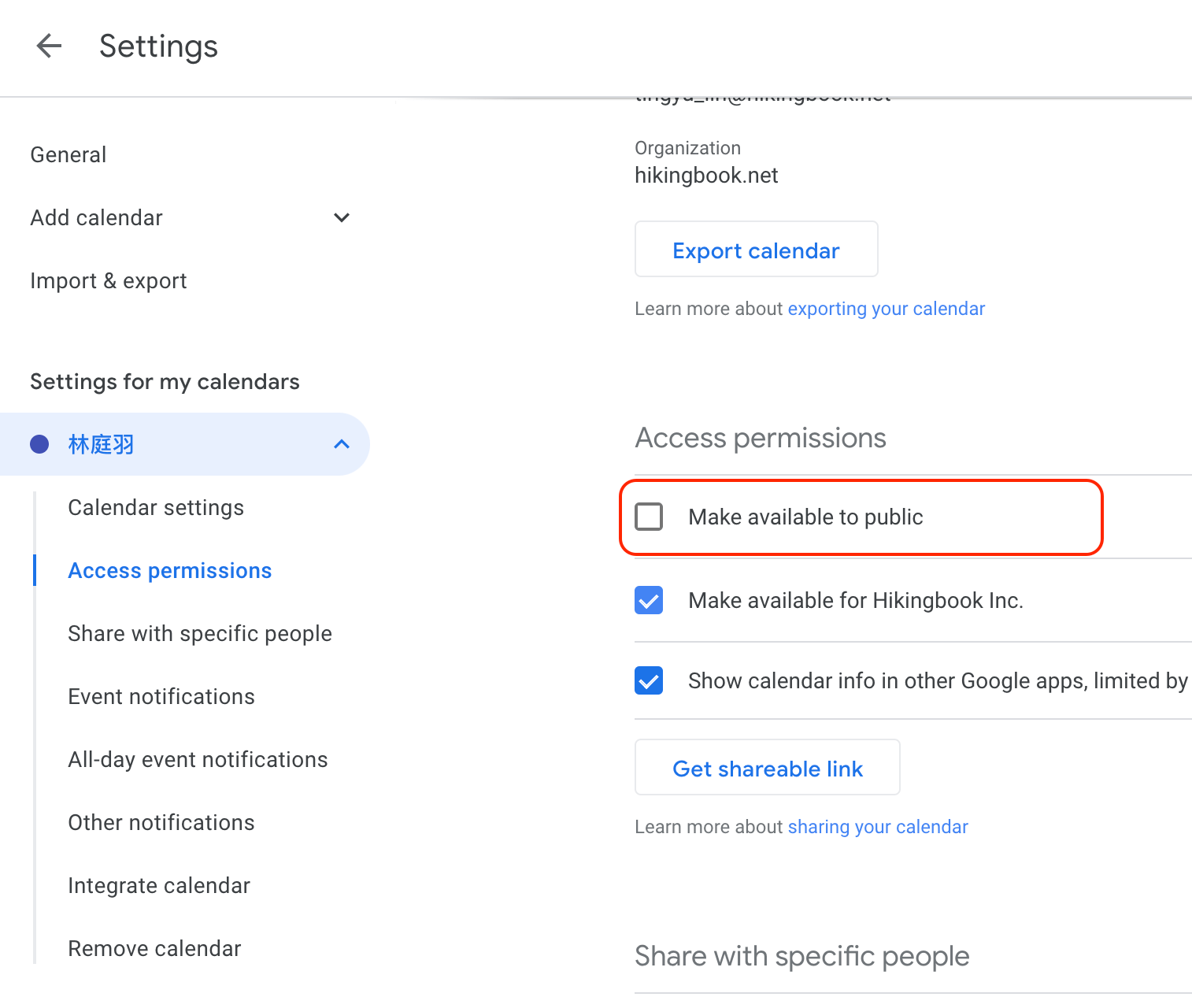The width and height of the screenshot is (1192, 1008).
Task: Click the blue calendar color dot
Action: coord(39,445)
